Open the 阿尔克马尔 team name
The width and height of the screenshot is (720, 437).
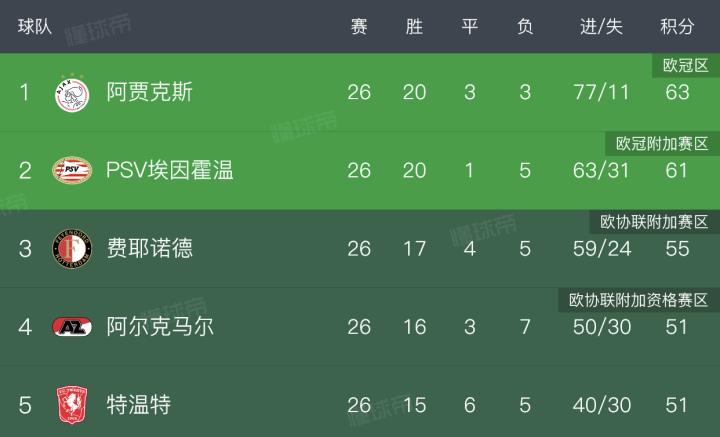click(x=160, y=327)
